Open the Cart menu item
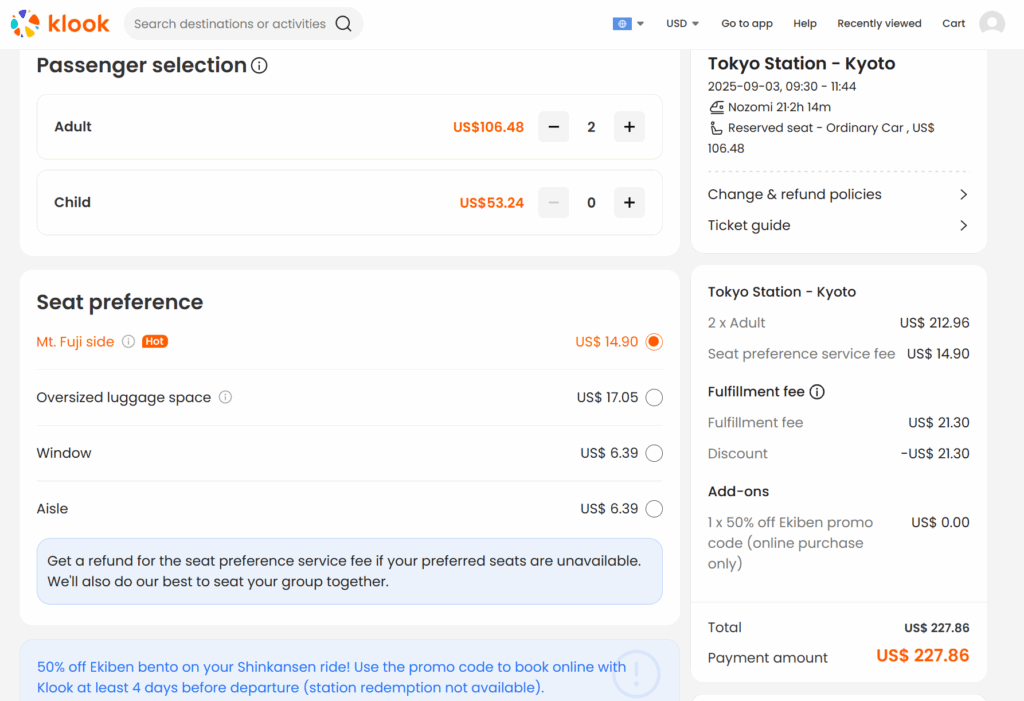The width and height of the screenshot is (1024, 701). (953, 24)
